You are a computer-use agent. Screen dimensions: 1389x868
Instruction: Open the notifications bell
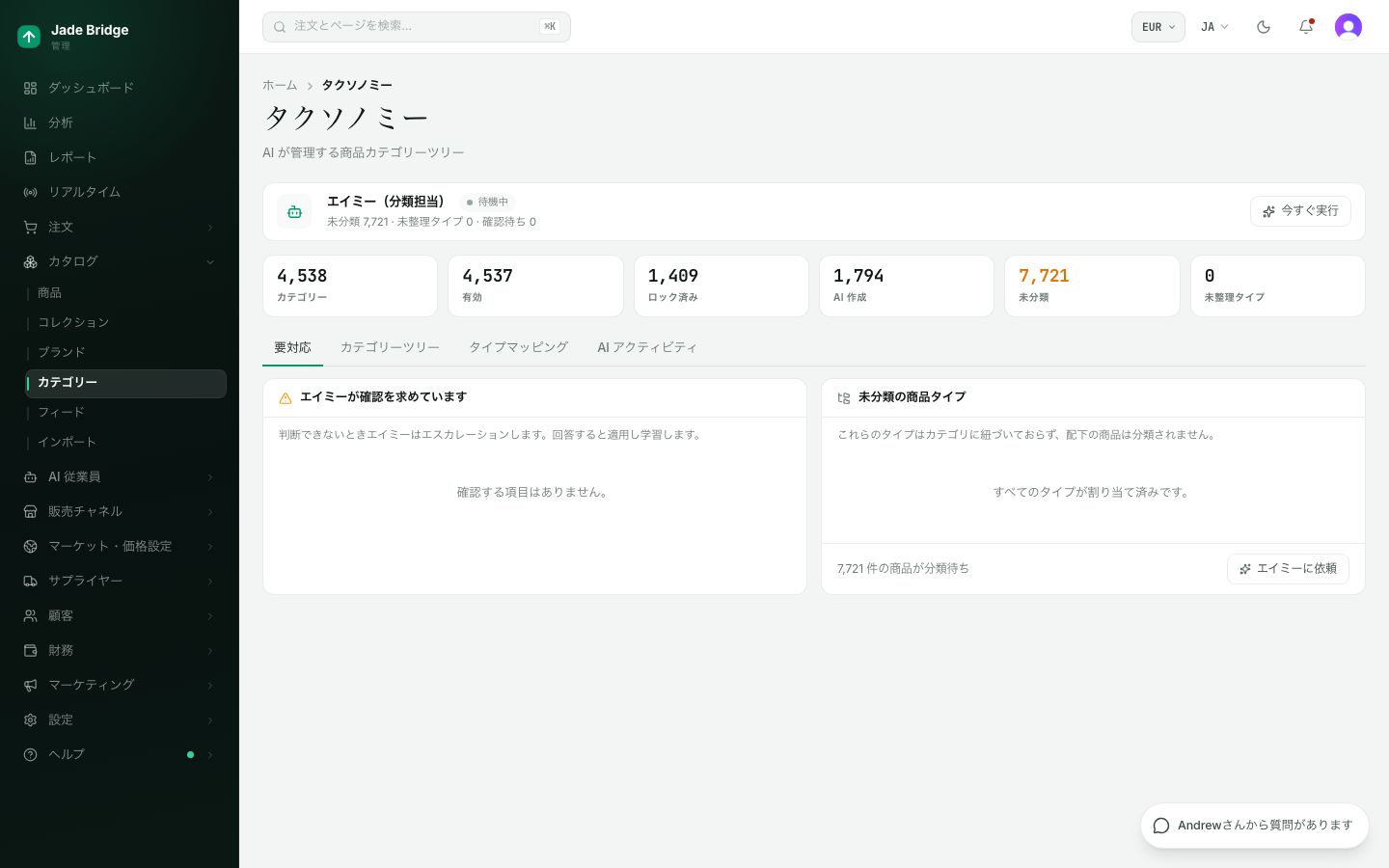(x=1306, y=27)
